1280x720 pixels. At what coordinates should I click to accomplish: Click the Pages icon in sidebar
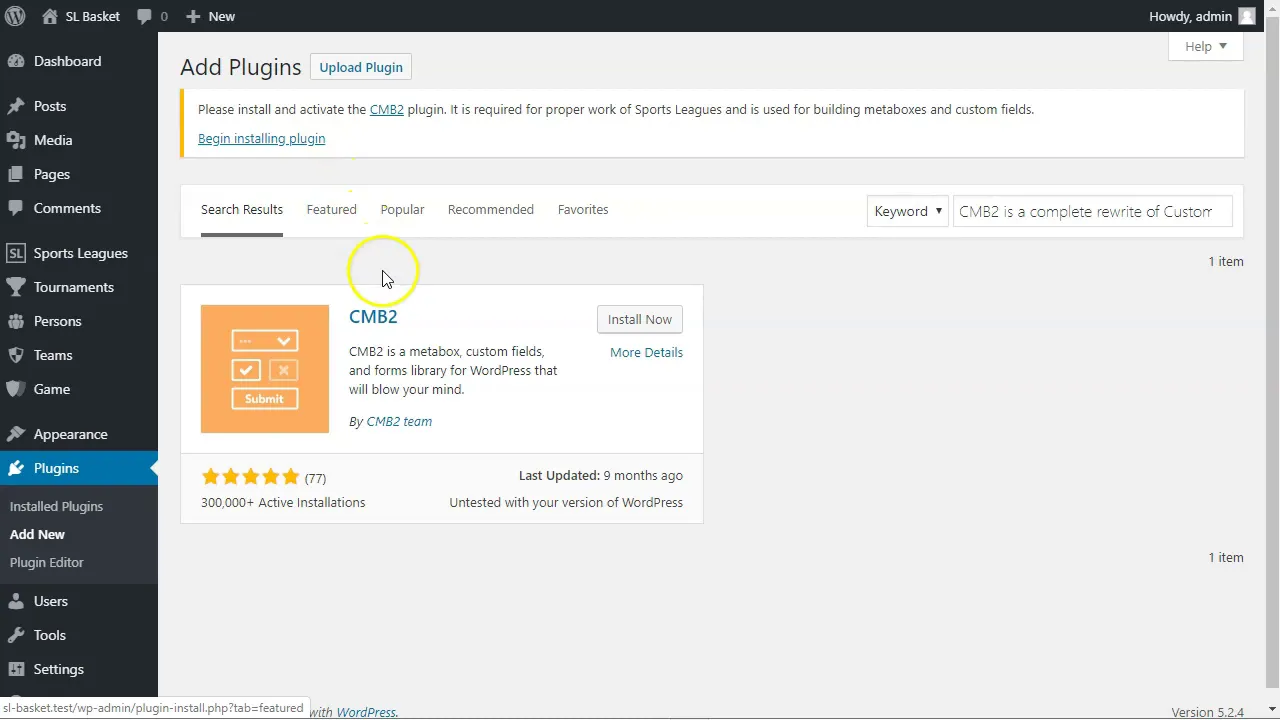(15, 174)
